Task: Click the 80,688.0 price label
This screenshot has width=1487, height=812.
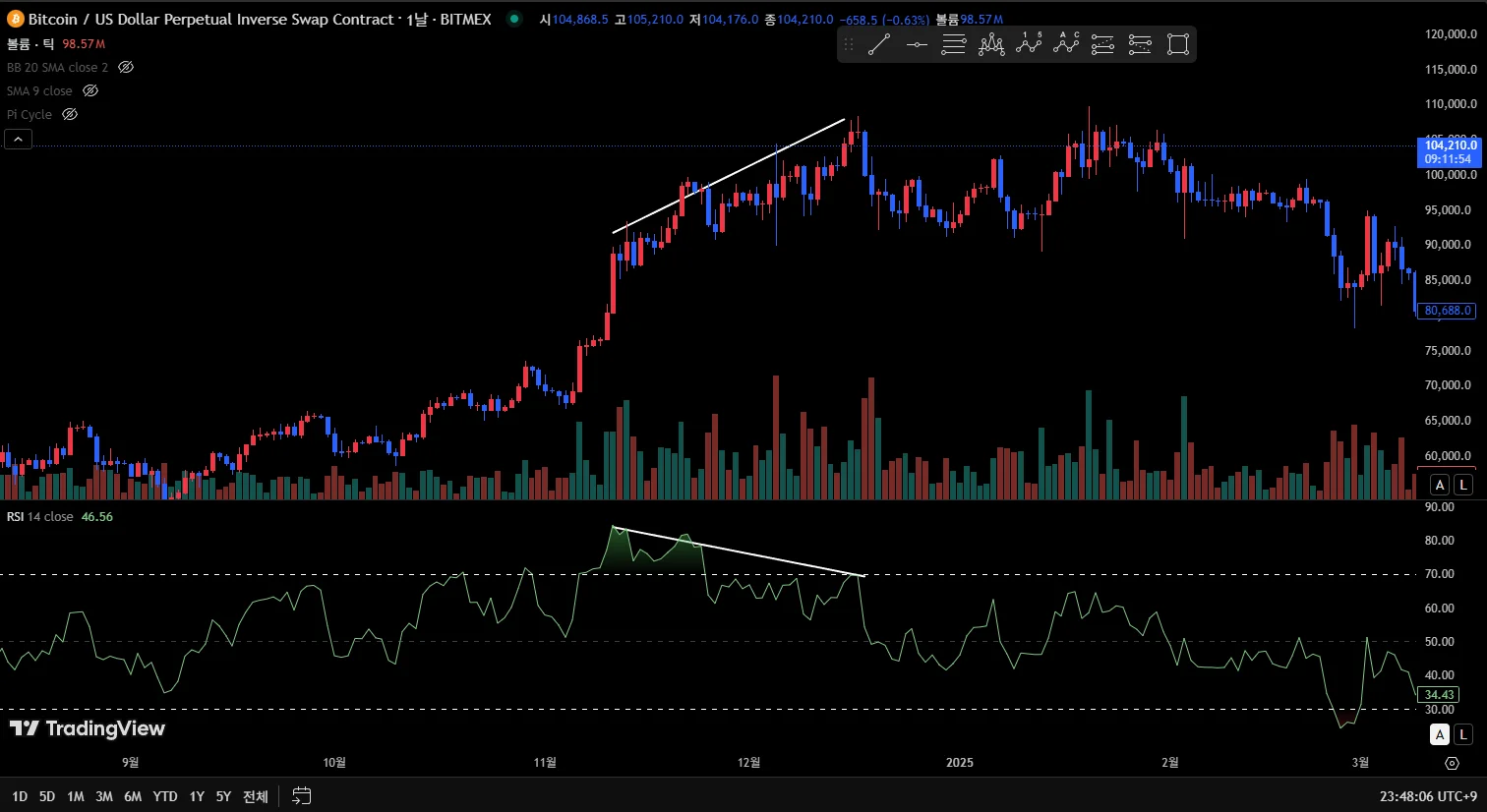Action: [x=1448, y=311]
